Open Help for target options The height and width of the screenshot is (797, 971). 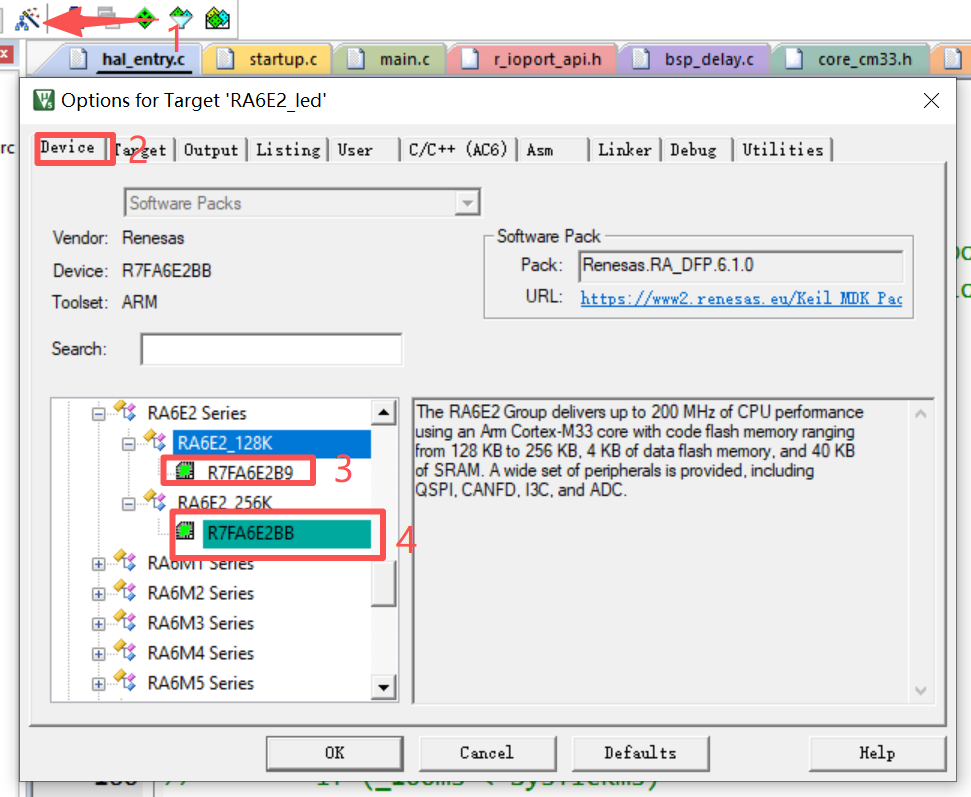[877, 753]
